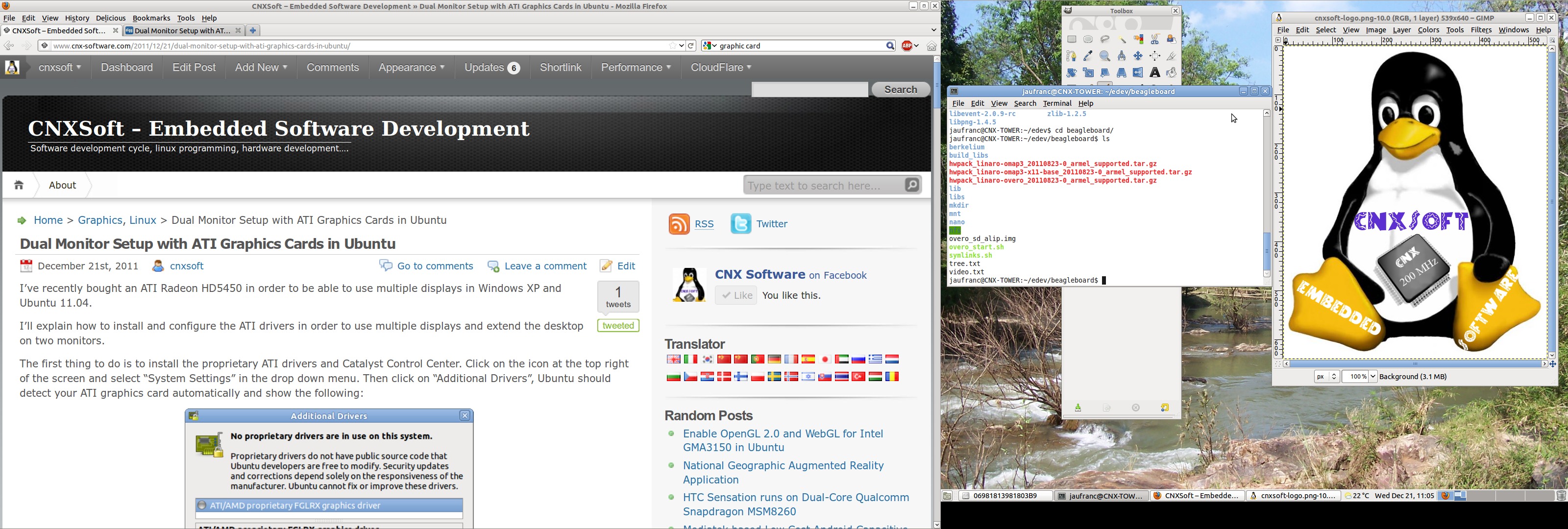Expand the CloudFlare dropdown menu
Screen dimensions: 1568x529
(x=721, y=68)
